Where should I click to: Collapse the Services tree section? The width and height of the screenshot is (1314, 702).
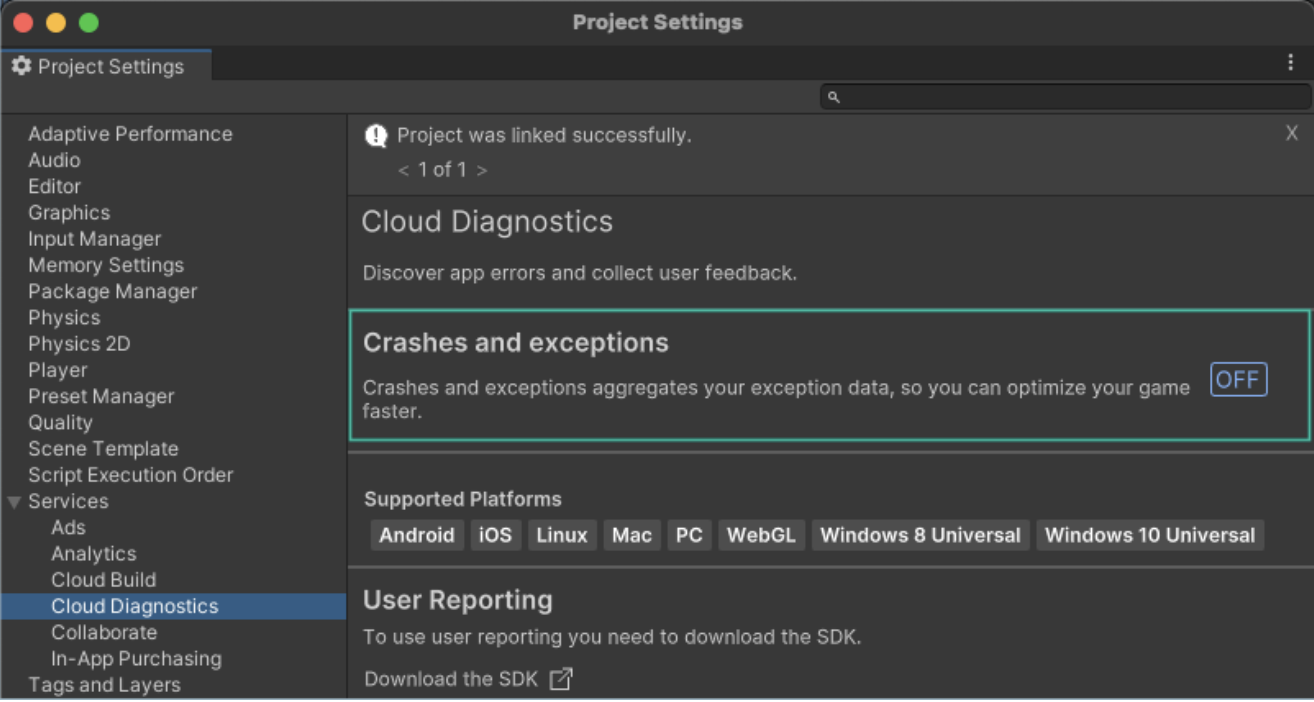point(14,502)
